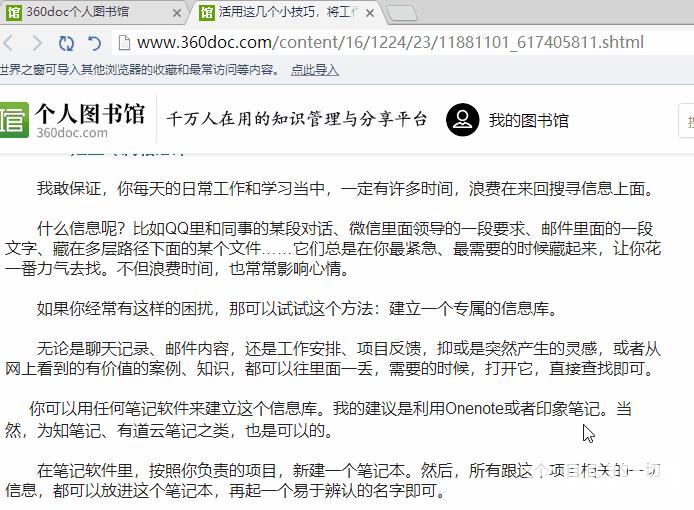The height and width of the screenshot is (510, 694).
Task: Click the browser forward arrow
Action: coord(37,43)
